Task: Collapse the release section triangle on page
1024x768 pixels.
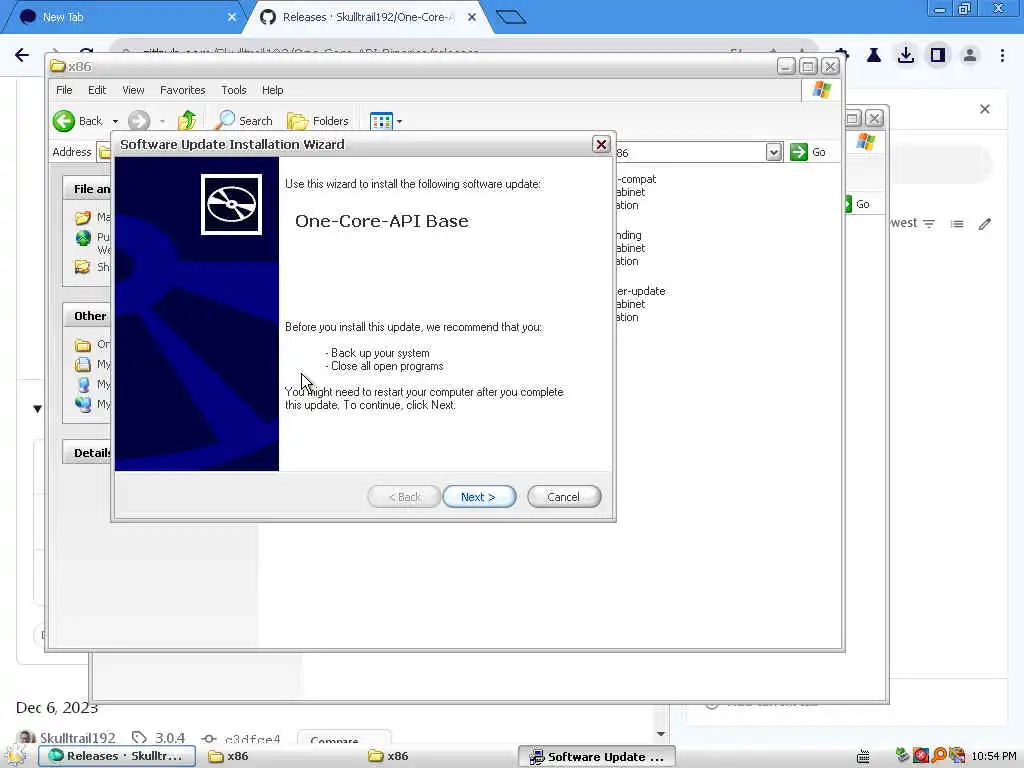Action: (37, 409)
